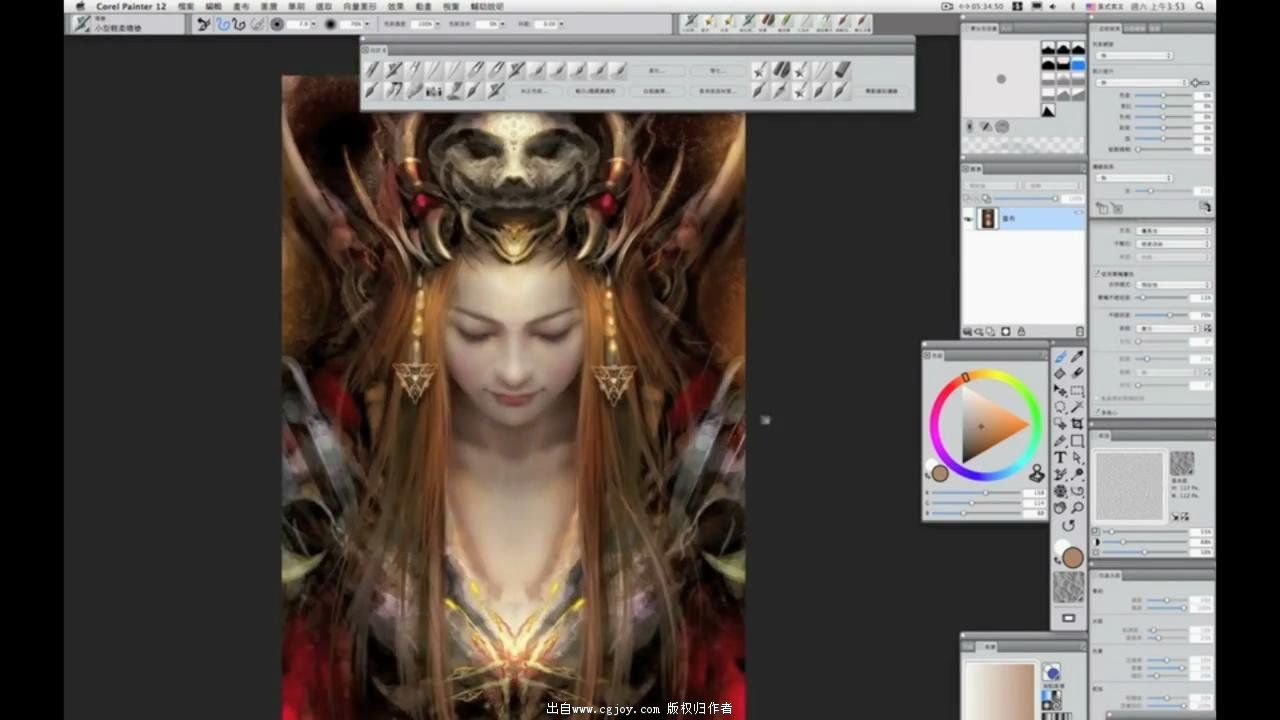The image size is (1280, 720).
Task: Select the Rectangular Shape tool
Action: (x=1077, y=441)
